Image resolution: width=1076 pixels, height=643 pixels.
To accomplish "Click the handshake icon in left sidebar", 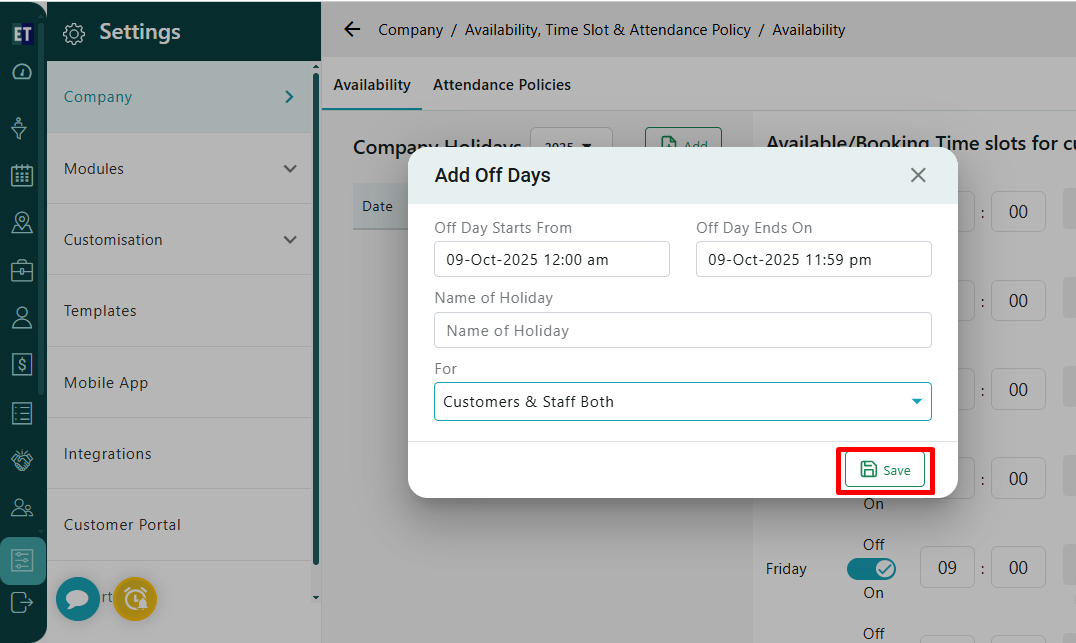I will tap(22, 460).
